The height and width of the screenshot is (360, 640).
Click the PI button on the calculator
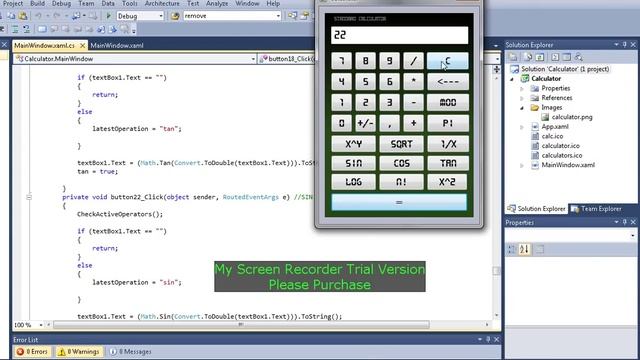[448, 123]
